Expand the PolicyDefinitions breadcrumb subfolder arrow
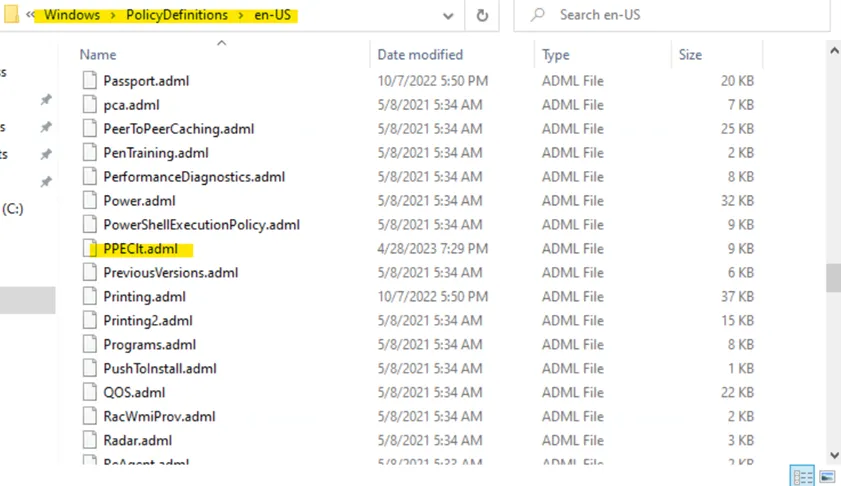The width and height of the screenshot is (841, 486). [x=241, y=16]
